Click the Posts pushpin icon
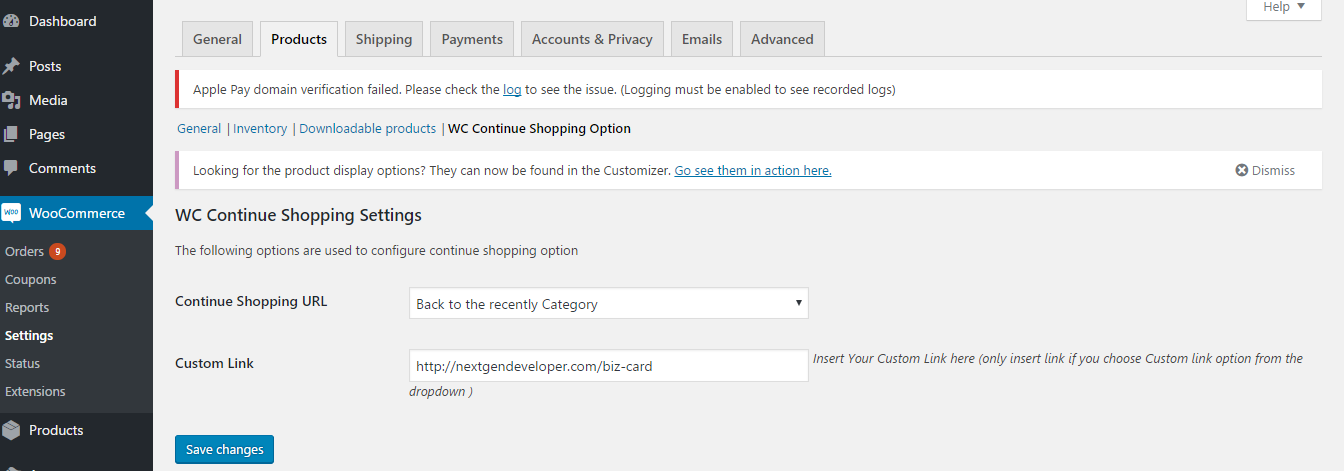1344x471 pixels. click(11, 66)
